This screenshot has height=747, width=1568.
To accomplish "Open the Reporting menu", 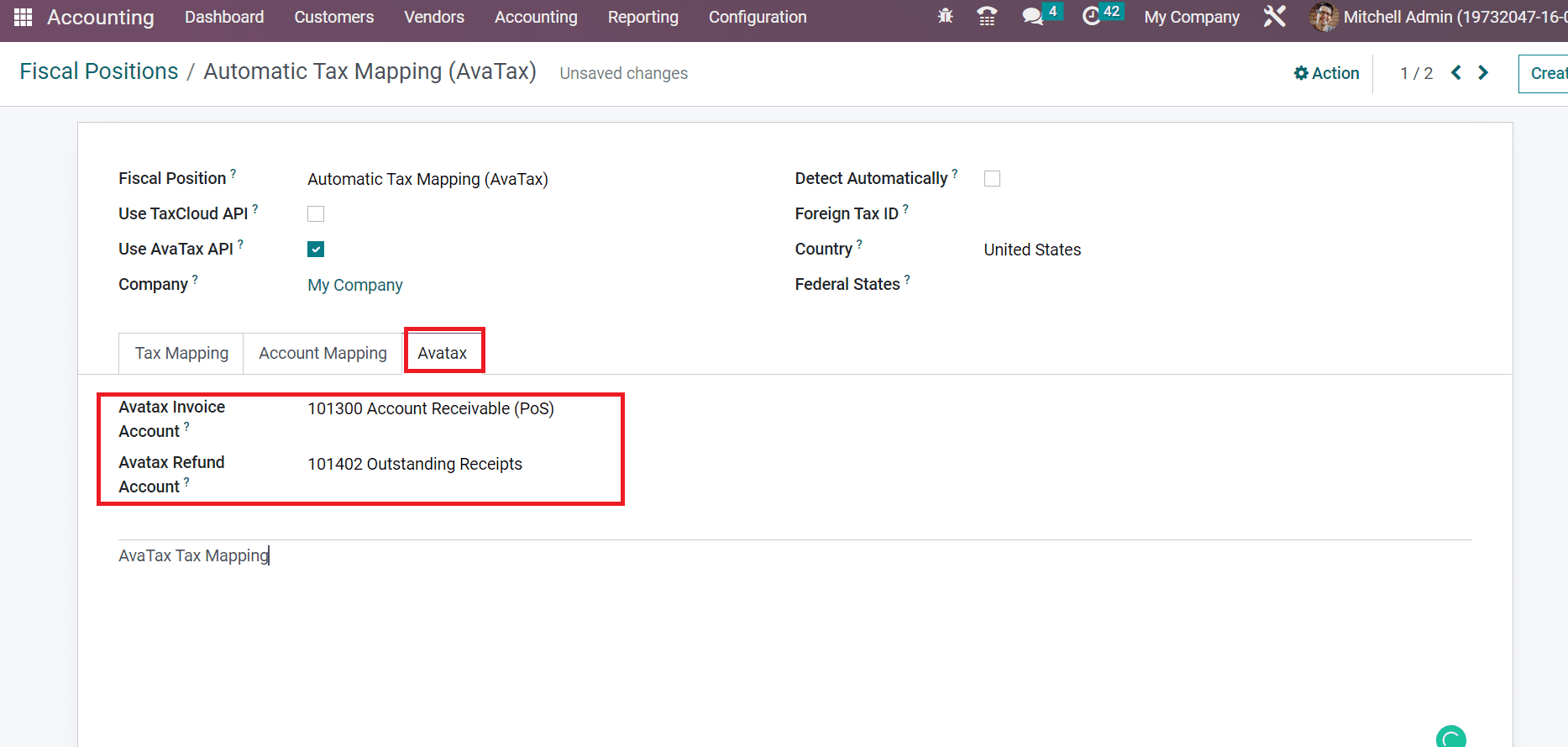I will click(643, 17).
